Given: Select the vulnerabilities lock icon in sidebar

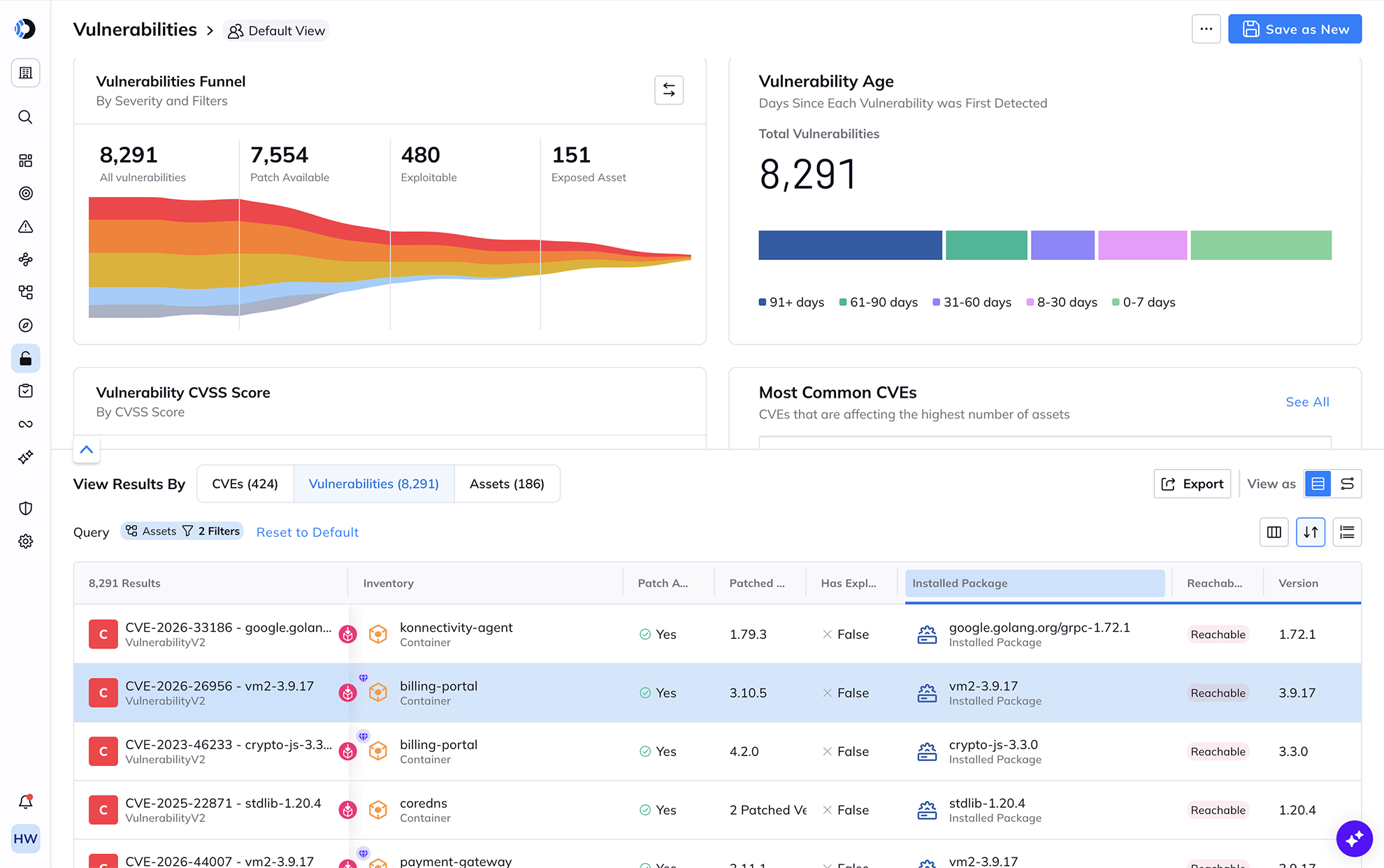Looking at the screenshot, I should click(26, 359).
